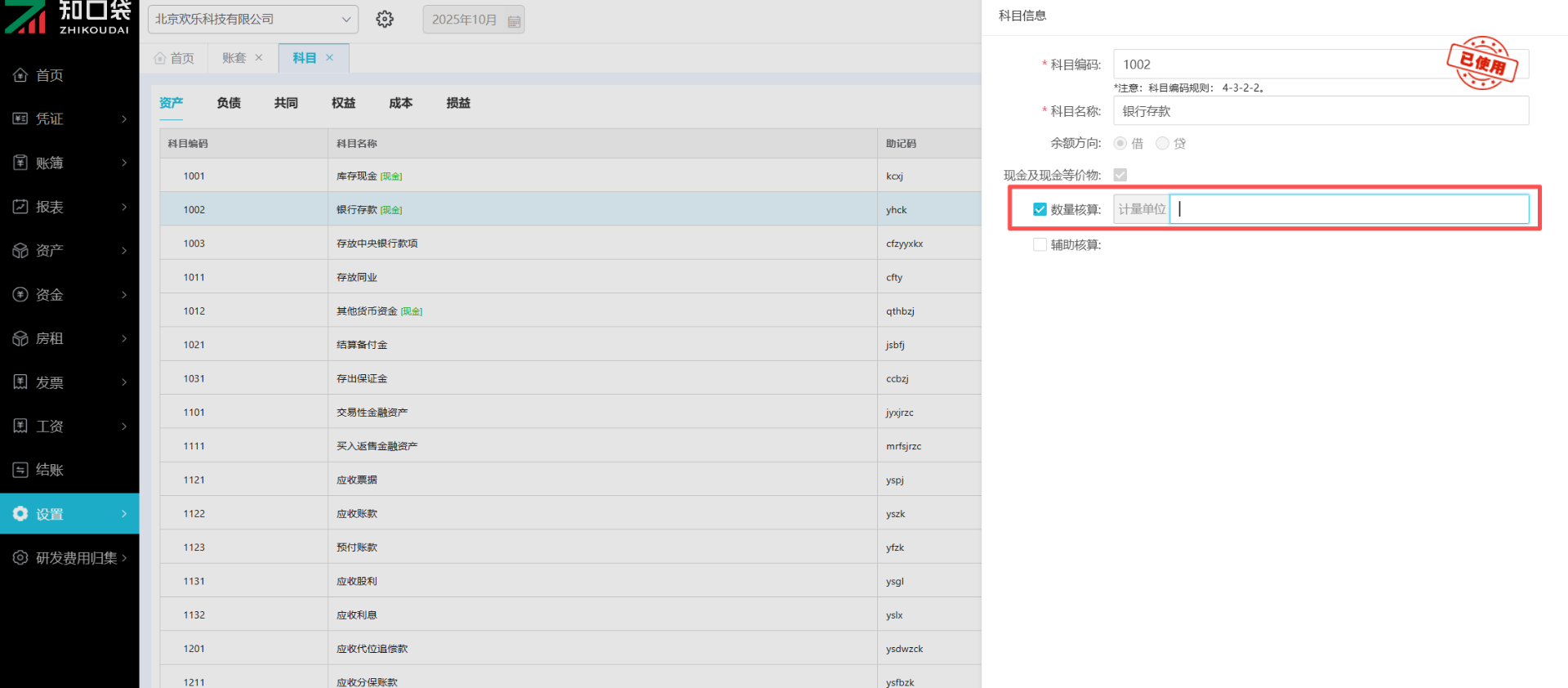This screenshot has width=1568, height=688.
Task: Click the 计量单位 input field
Action: tap(1348, 209)
